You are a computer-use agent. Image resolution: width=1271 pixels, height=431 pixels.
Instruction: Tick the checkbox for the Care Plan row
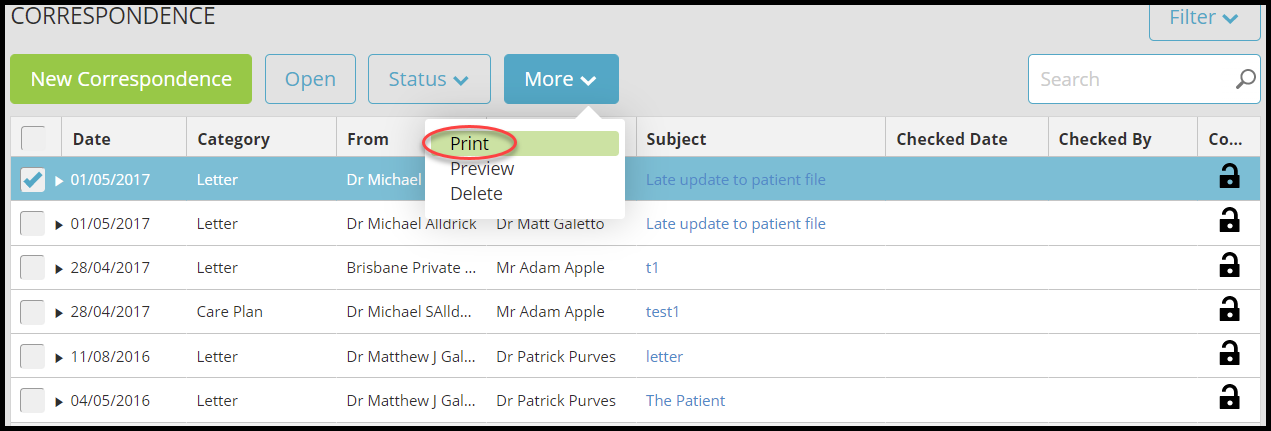33,312
